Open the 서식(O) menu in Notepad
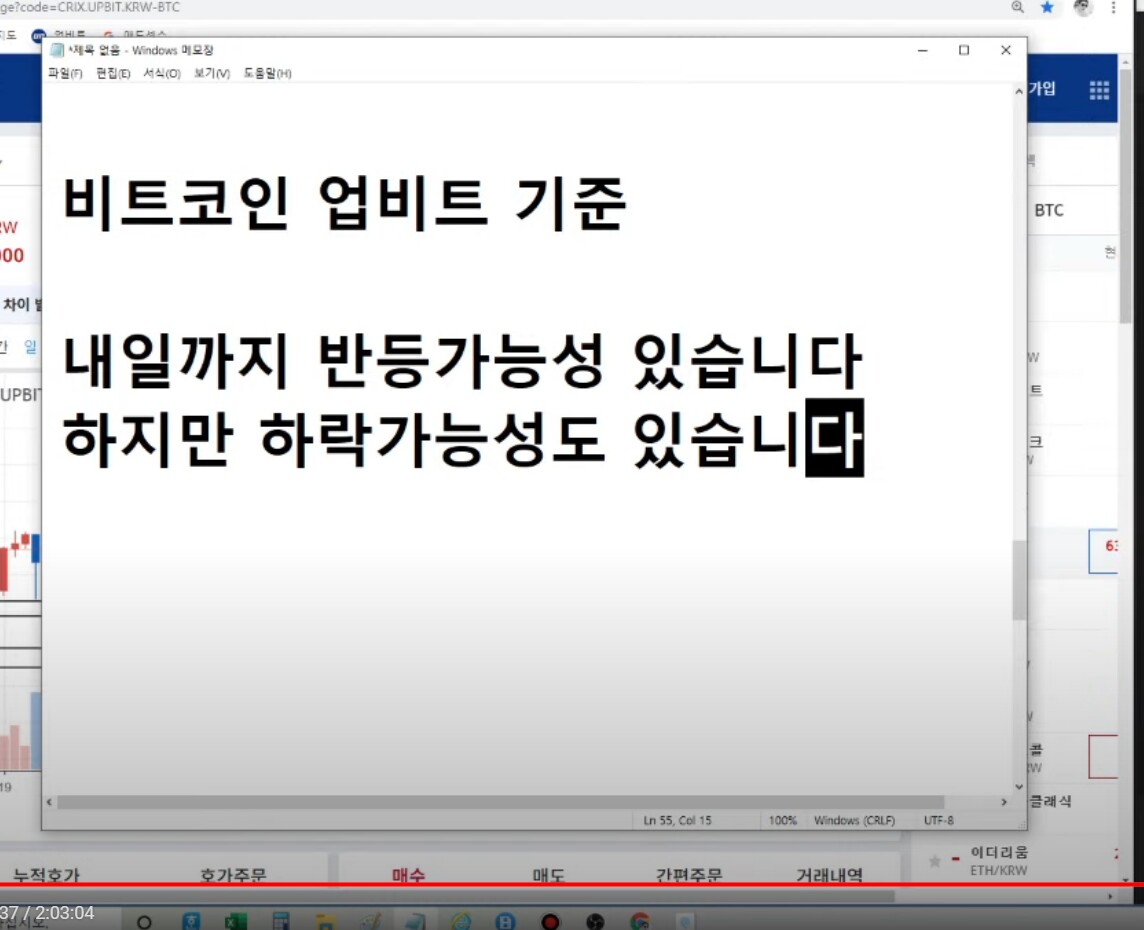 pos(162,73)
